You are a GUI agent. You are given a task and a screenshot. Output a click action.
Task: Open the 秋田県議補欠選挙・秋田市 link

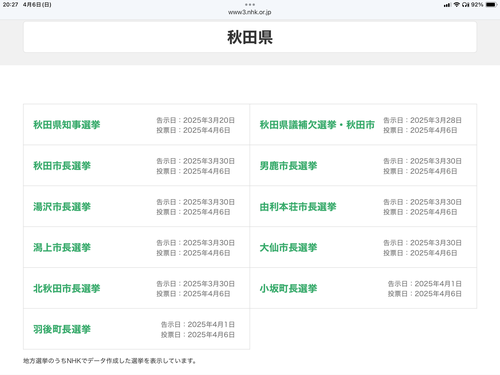(317, 125)
